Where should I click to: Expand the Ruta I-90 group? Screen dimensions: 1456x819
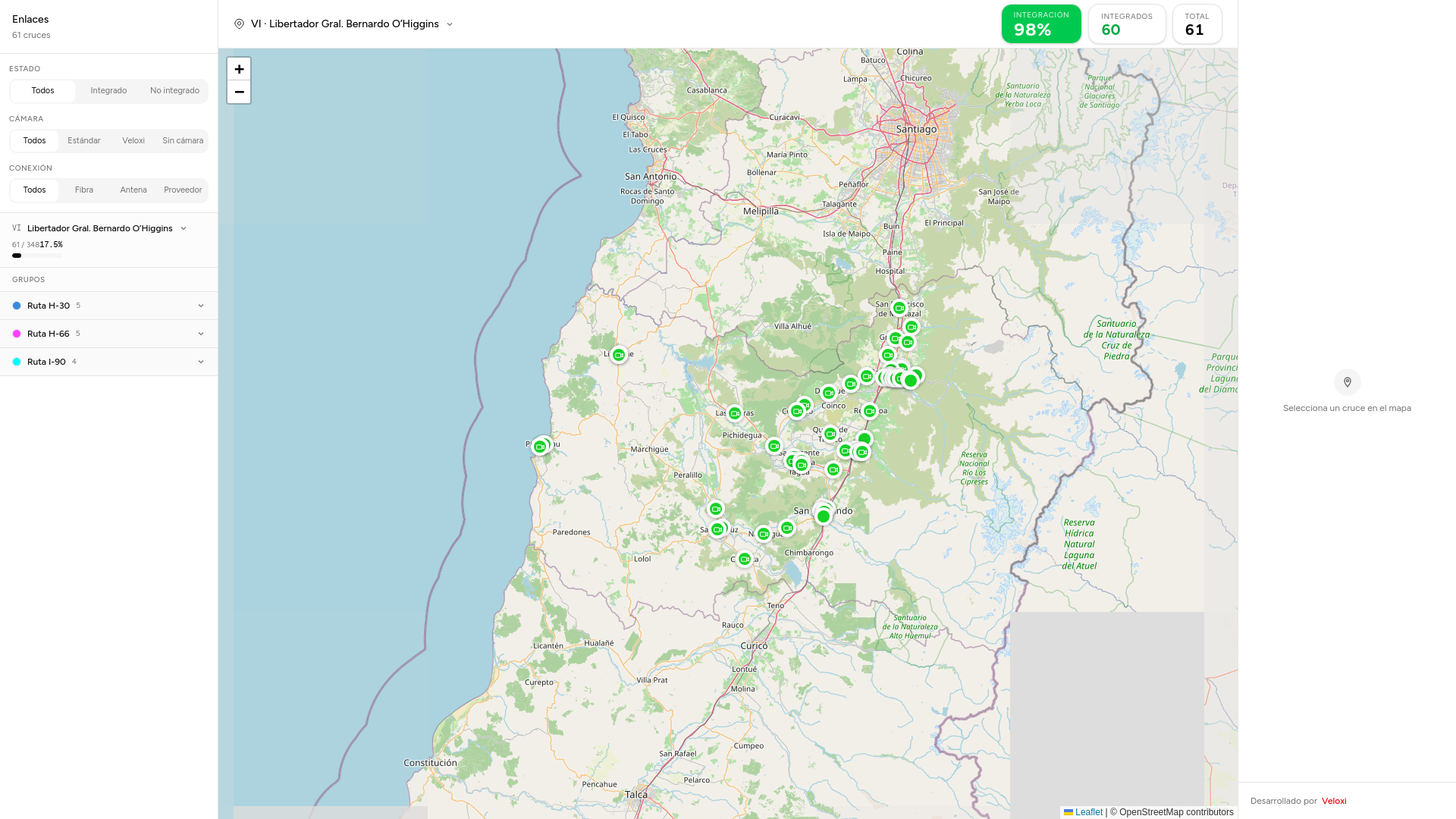200,362
